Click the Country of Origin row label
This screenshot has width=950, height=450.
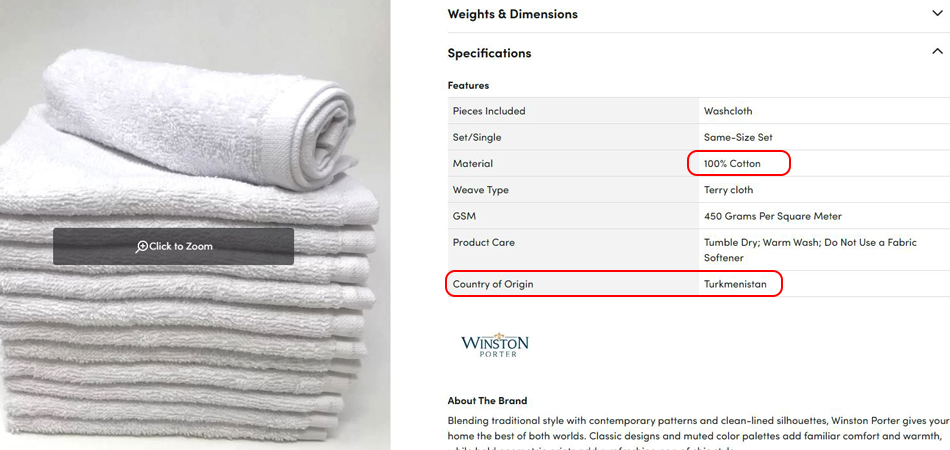pyautogui.click(x=493, y=283)
